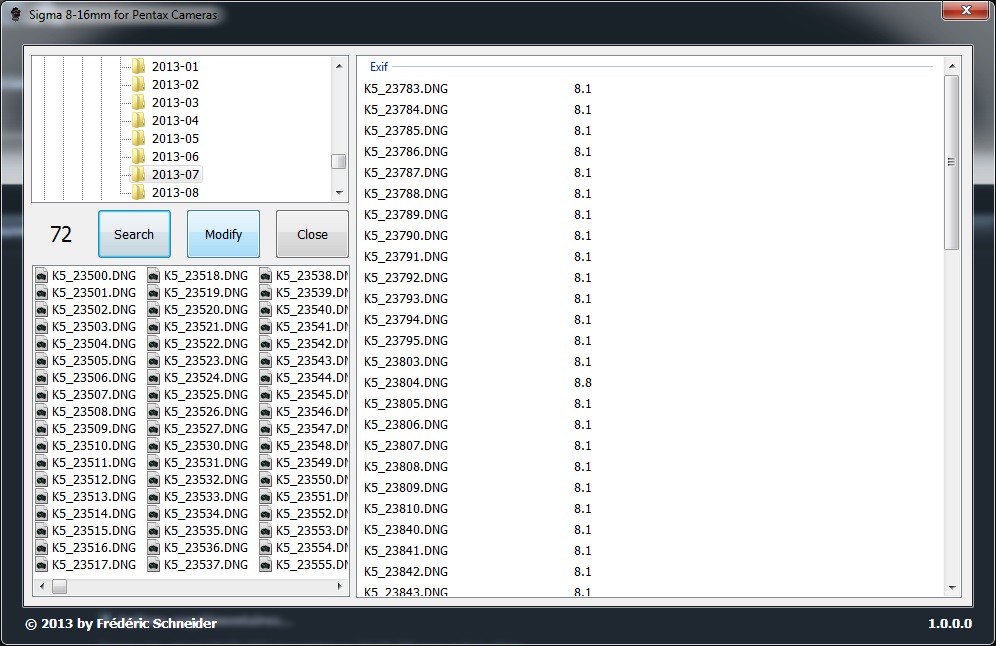The image size is (996, 646).
Task: Click the Exif panel vertical scrollbar thumb
Action: 952,162
